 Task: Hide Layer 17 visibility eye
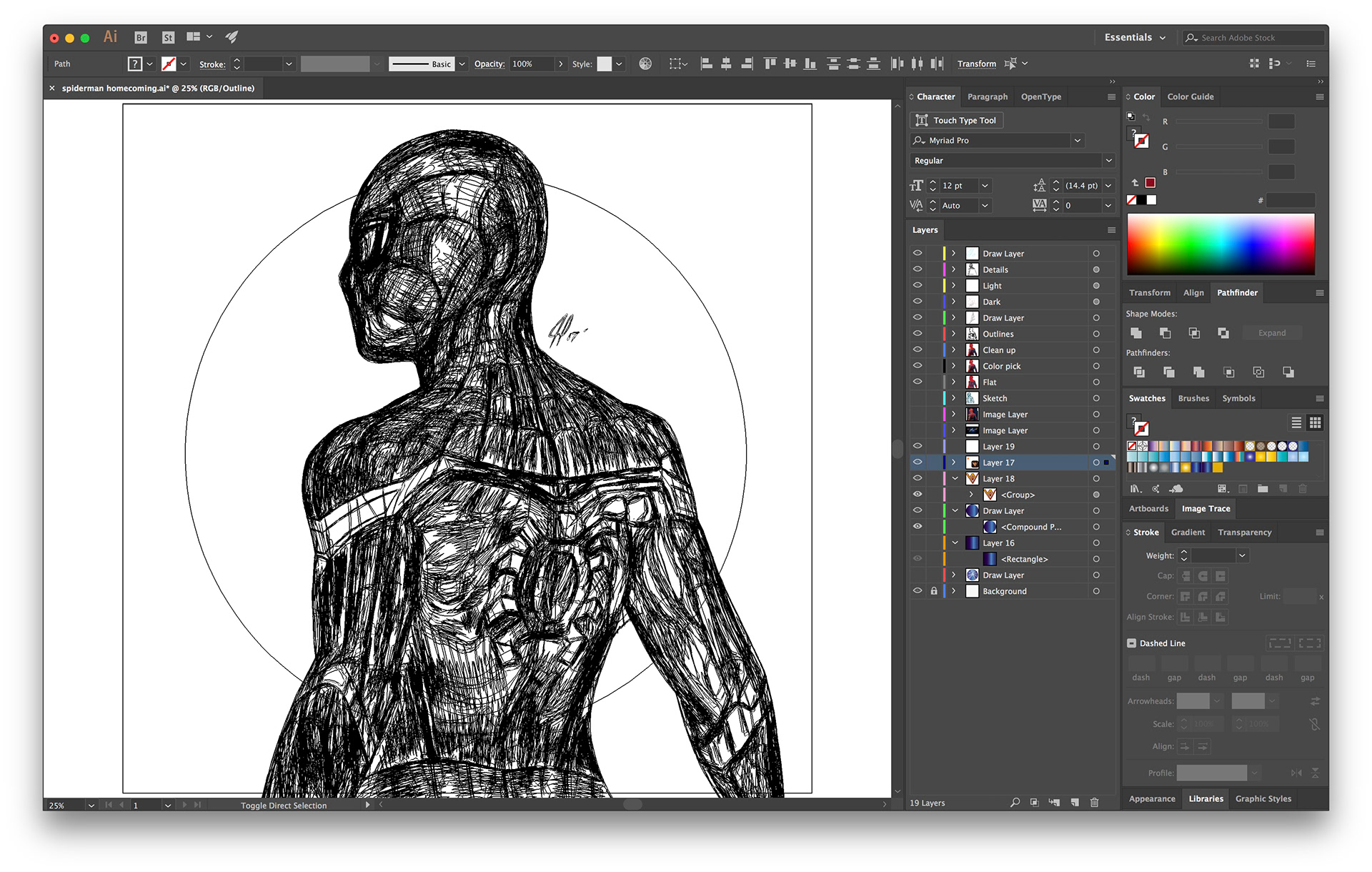[x=918, y=462]
